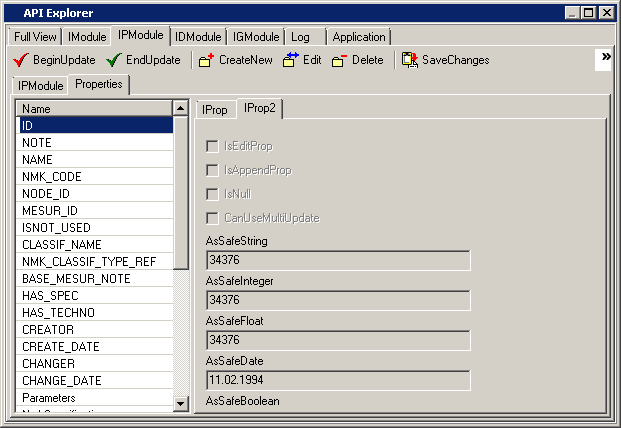Image resolution: width=621 pixels, height=428 pixels.
Task: Click the BeginUpdate red checkmark icon
Action: [x=21, y=60]
